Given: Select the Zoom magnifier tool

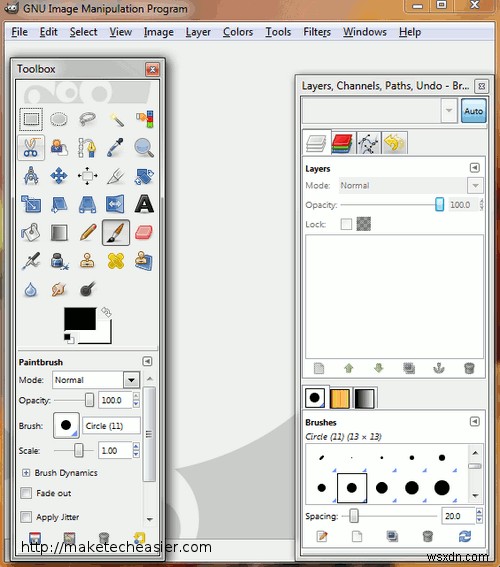Looking at the screenshot, I should tap(144, 148).
